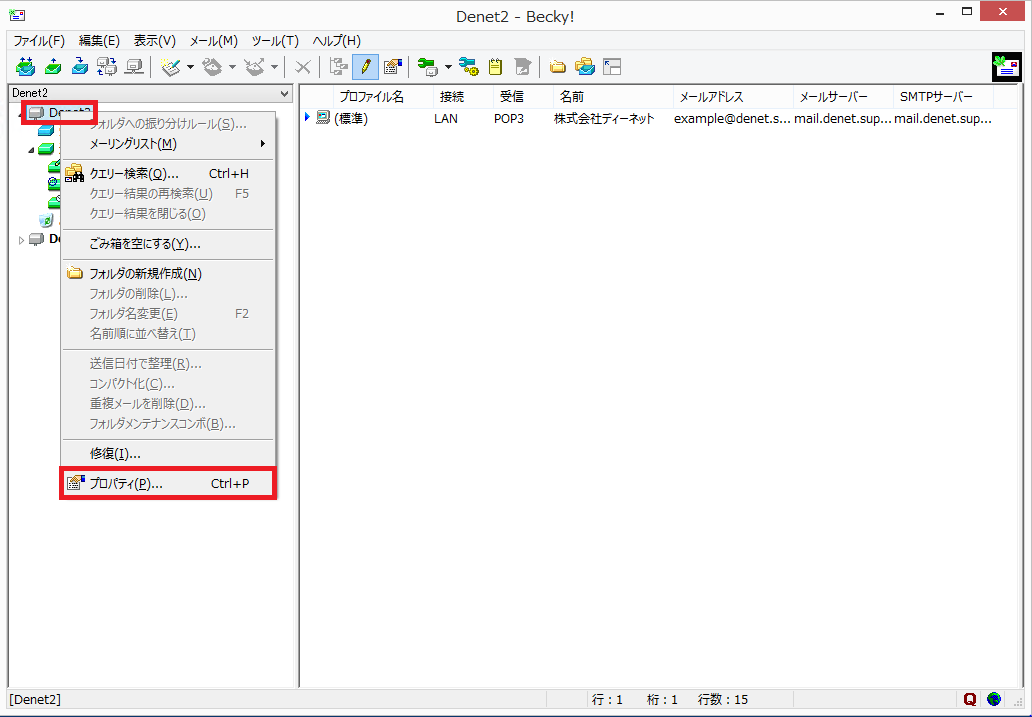1032x717 pixels.
Task: Select the blue inbox tray in folder tree
Action: point(46,130)
